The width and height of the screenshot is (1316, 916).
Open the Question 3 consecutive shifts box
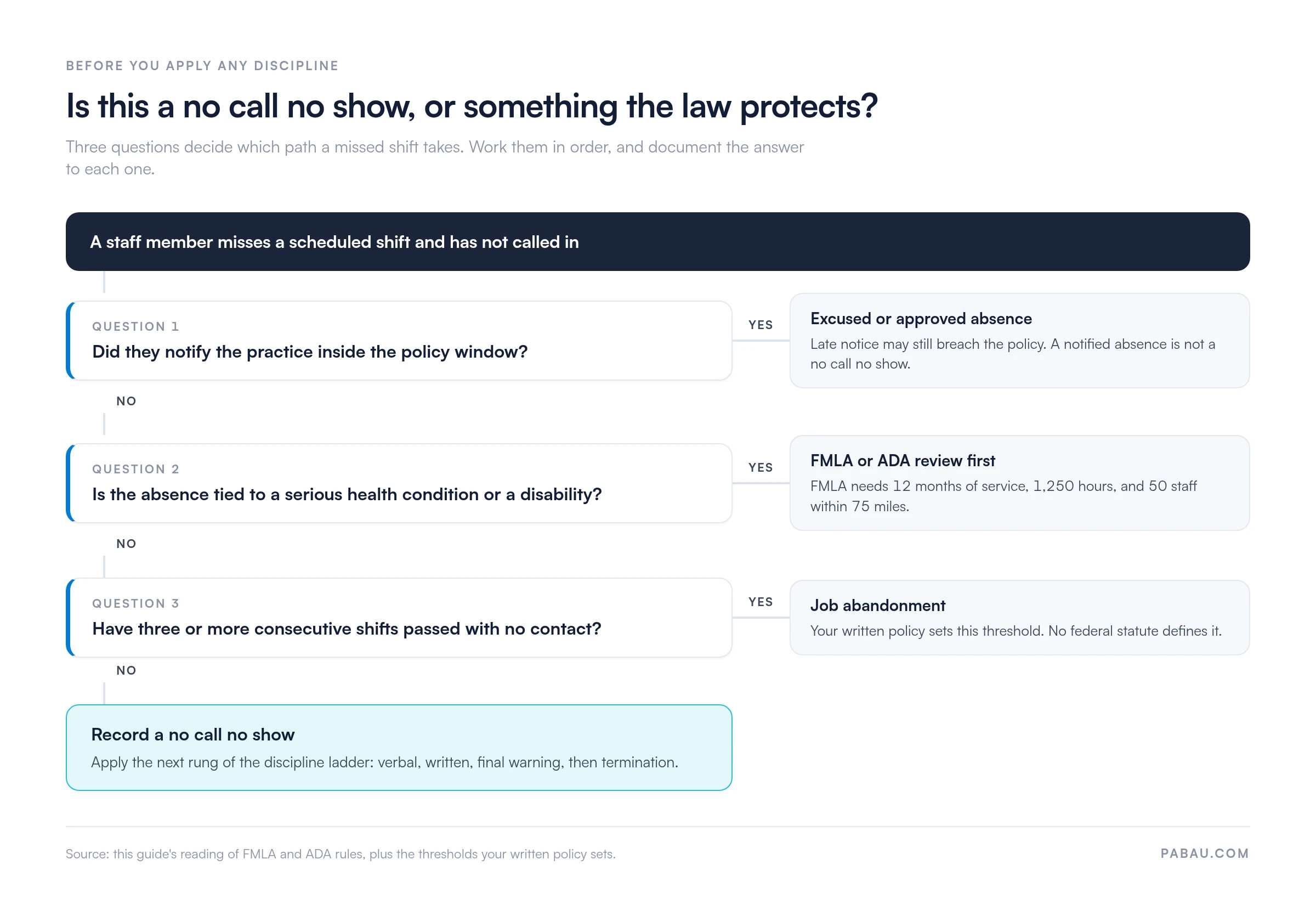pyautogui.click(x=399, y=618)
